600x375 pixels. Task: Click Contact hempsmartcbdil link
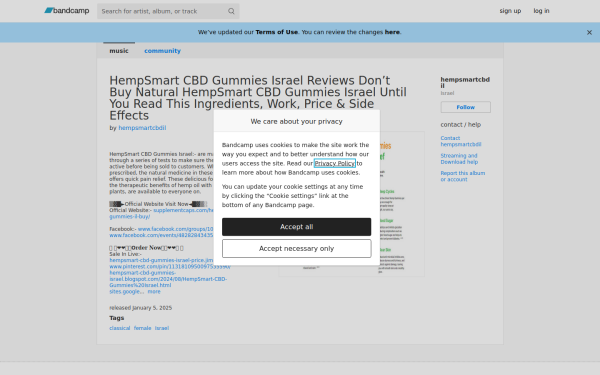[461, 141]
